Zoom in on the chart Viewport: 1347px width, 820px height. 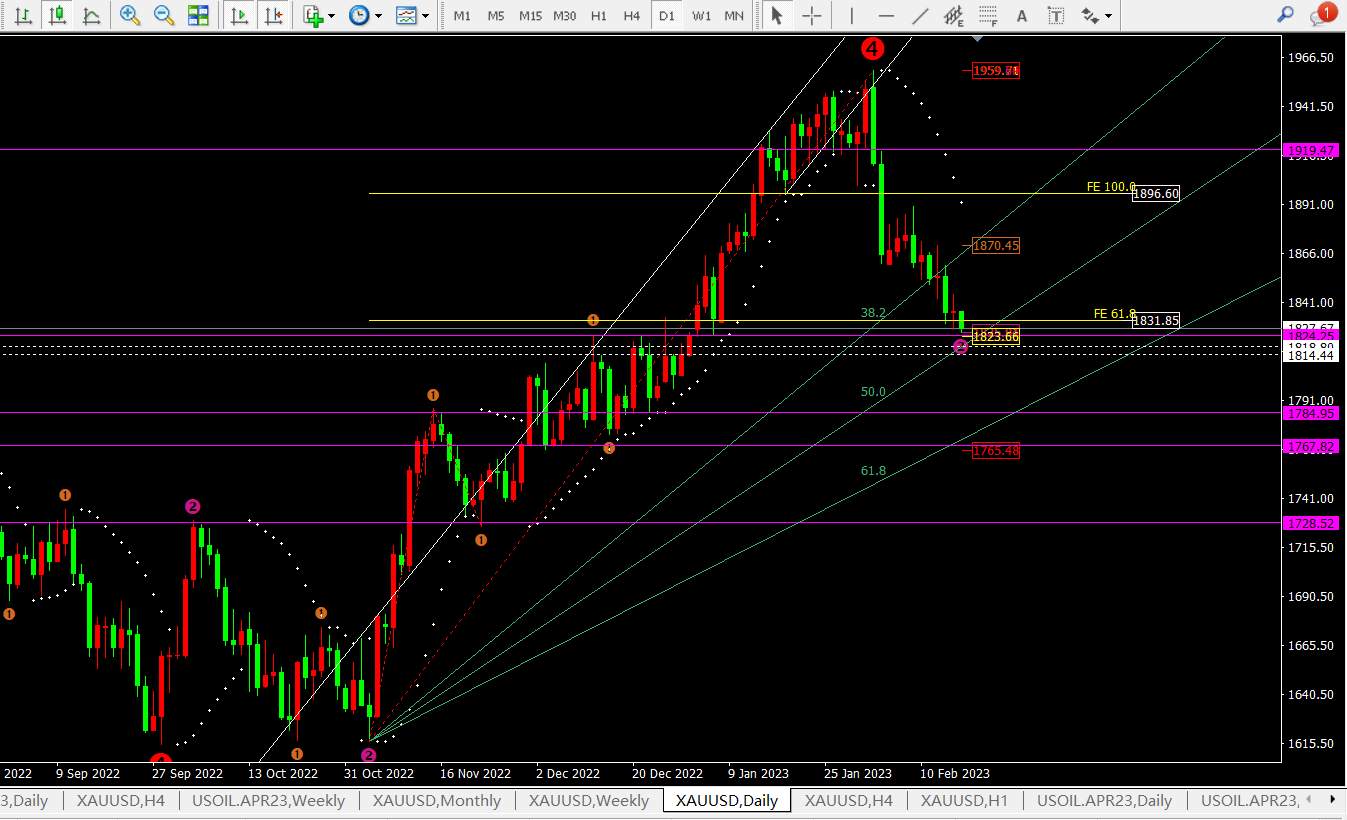(130, 15)
